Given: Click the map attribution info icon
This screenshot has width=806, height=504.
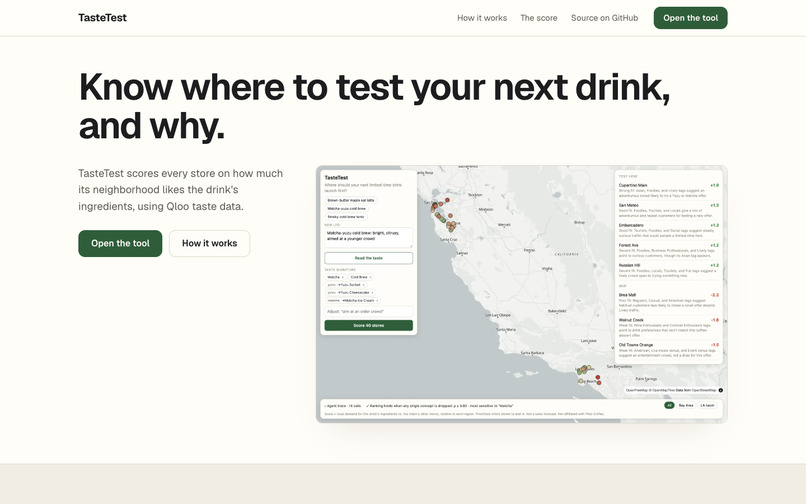Looking at the screenshot, I should 721,390.
